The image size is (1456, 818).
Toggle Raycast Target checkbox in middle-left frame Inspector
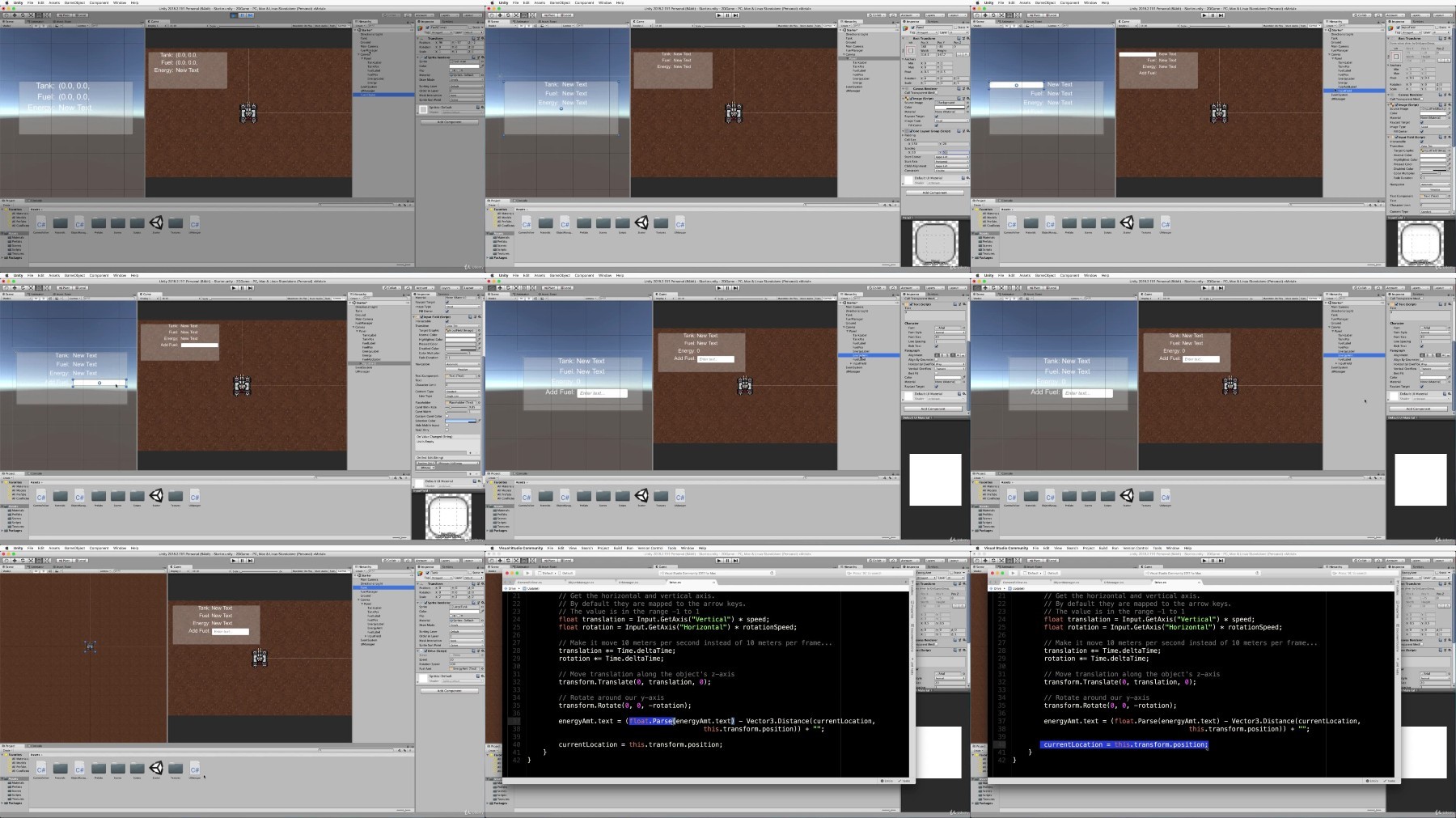click(447, 302)
